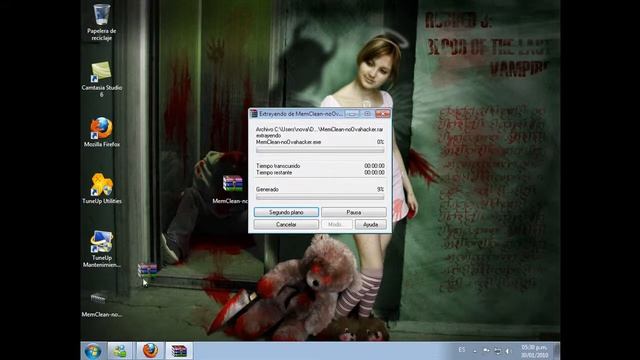
Task: Click the Pausa button
Action: coord(353,212)
